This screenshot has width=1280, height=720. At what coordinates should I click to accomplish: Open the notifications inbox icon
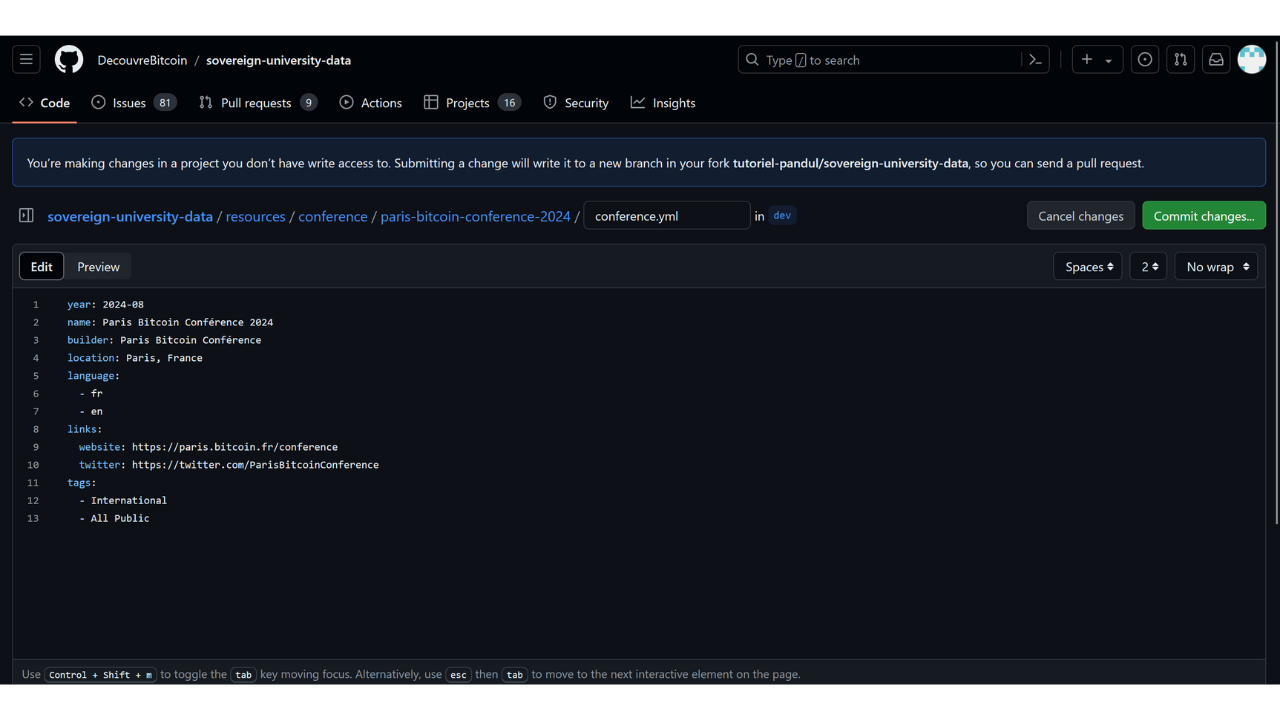[x=1216, y=60]
